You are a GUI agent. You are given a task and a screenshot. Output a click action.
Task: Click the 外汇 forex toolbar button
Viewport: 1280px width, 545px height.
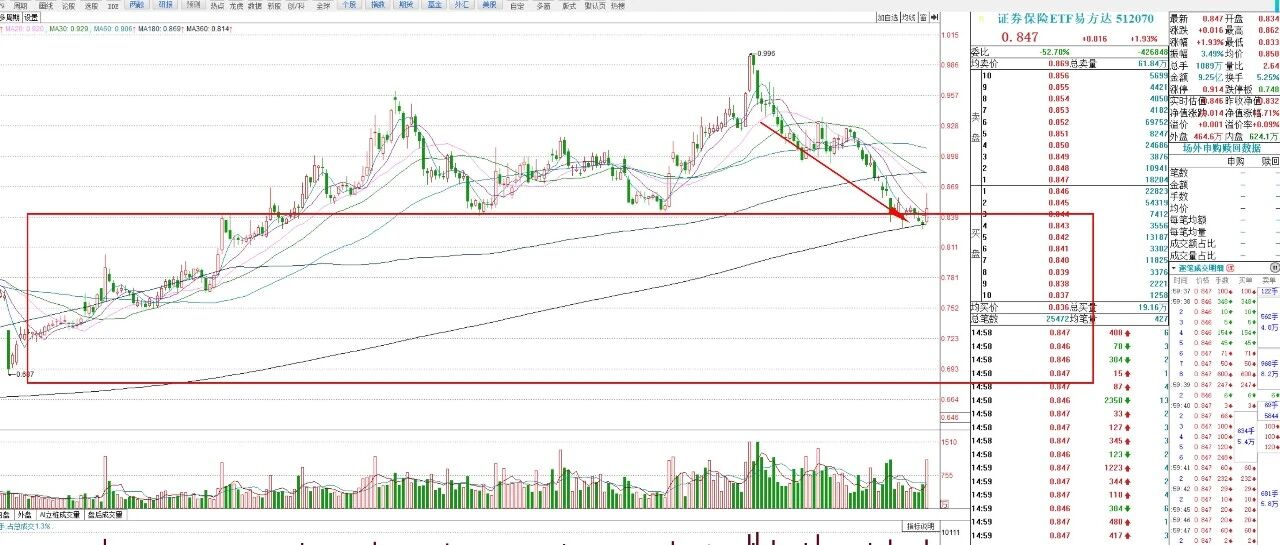pos(462,5)
